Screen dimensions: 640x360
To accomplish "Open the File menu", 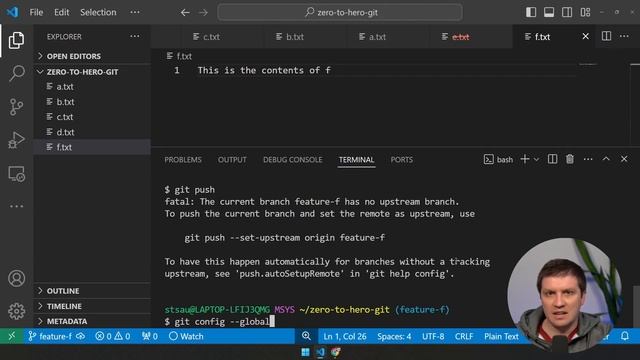I will coord(36,12).
